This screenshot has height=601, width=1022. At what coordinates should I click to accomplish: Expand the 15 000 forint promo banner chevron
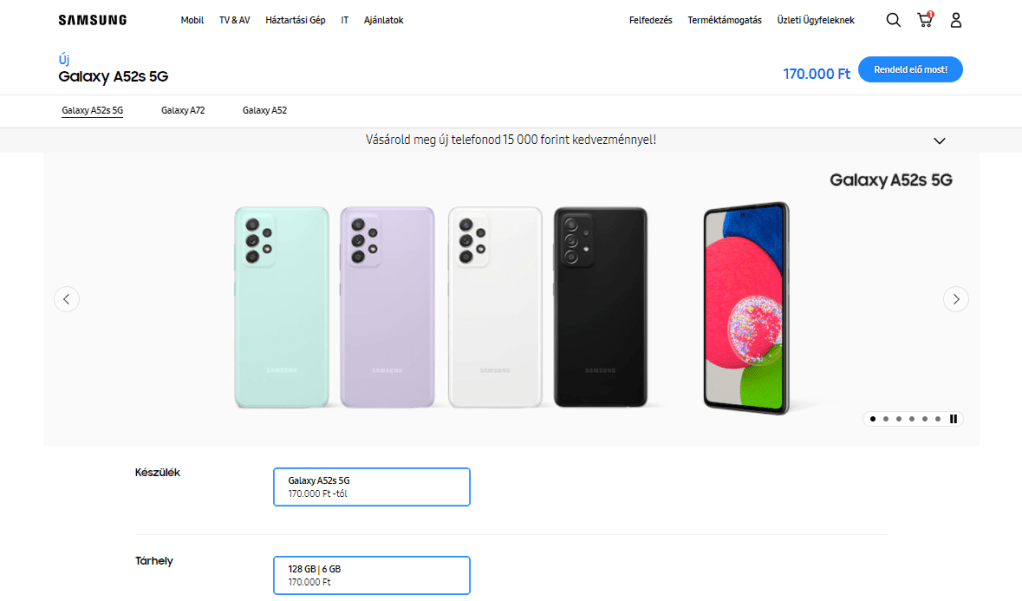tap(939, 141)
